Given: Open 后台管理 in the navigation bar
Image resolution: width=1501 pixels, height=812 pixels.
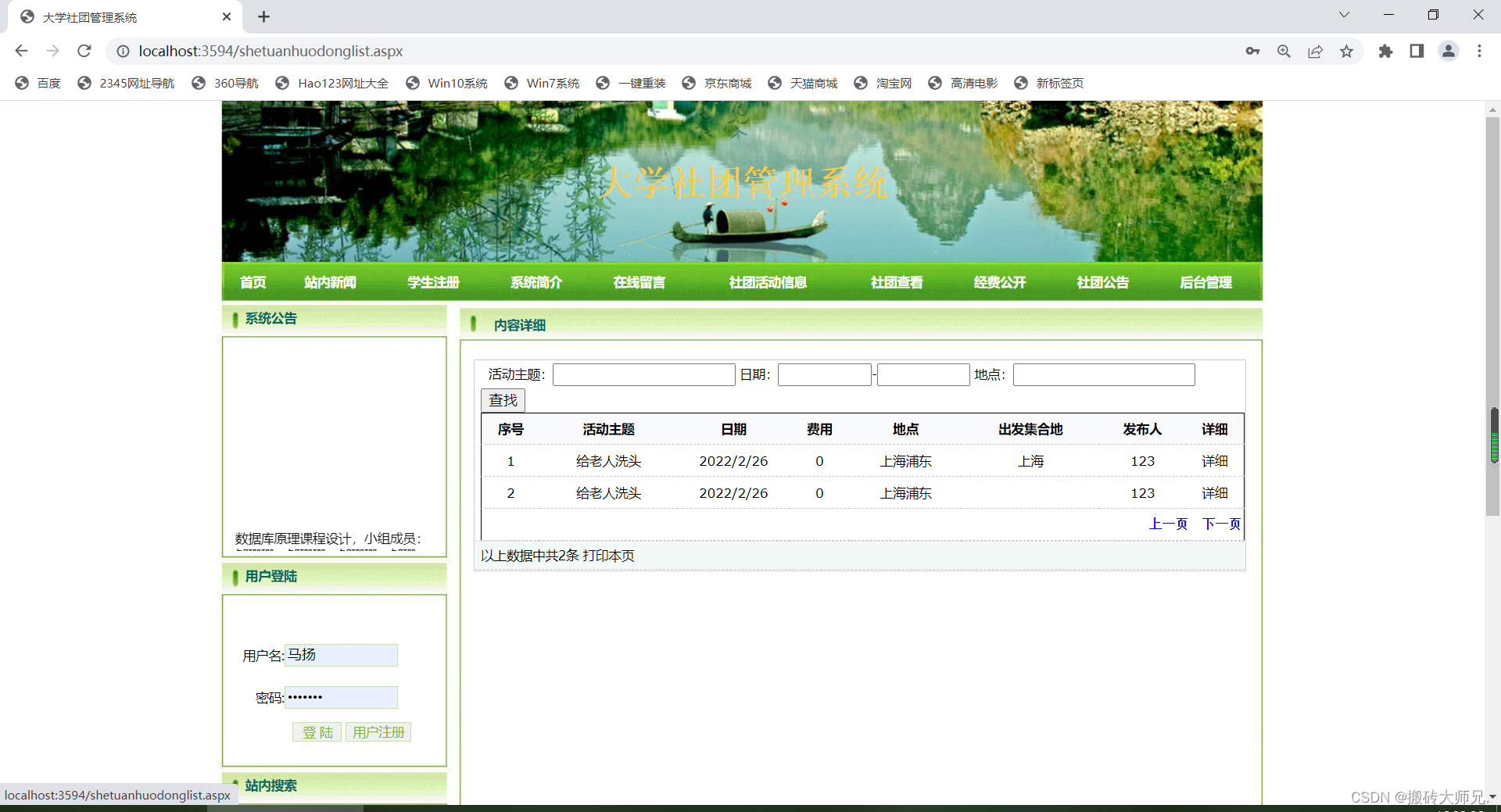Looking at the screenshot, I should click(x=1205, y=282).
